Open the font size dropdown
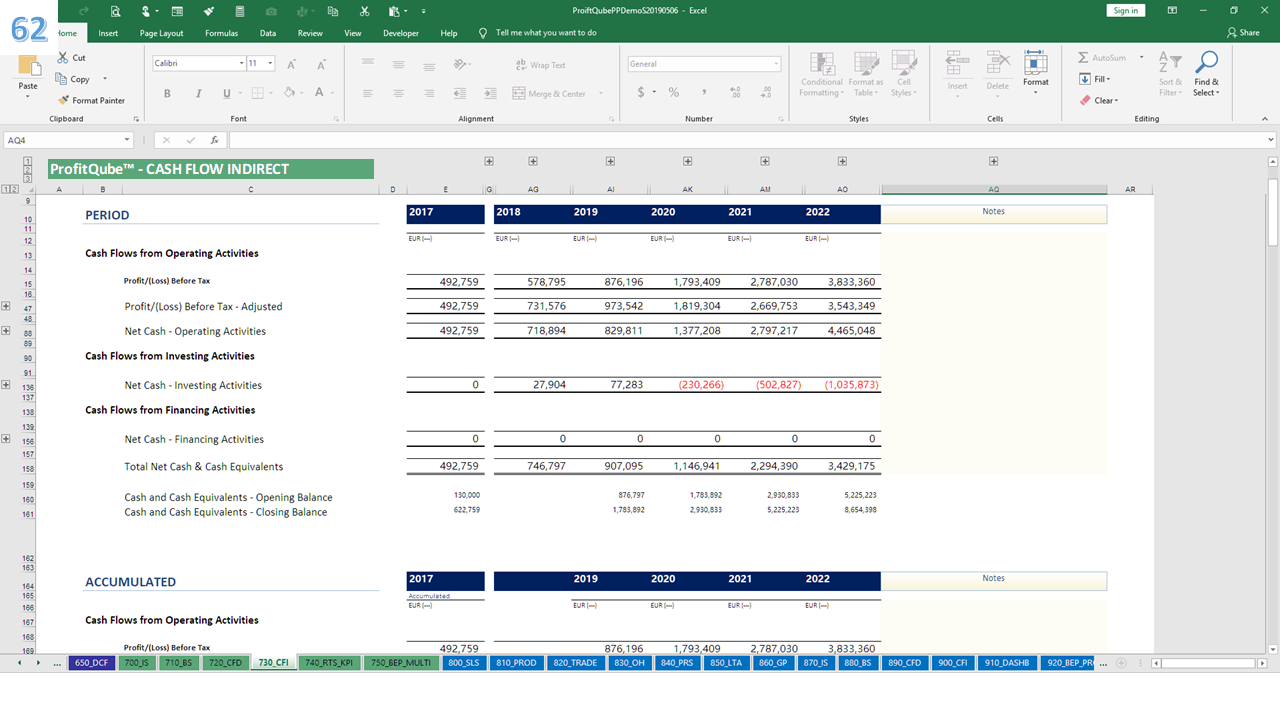 point(271,63)
